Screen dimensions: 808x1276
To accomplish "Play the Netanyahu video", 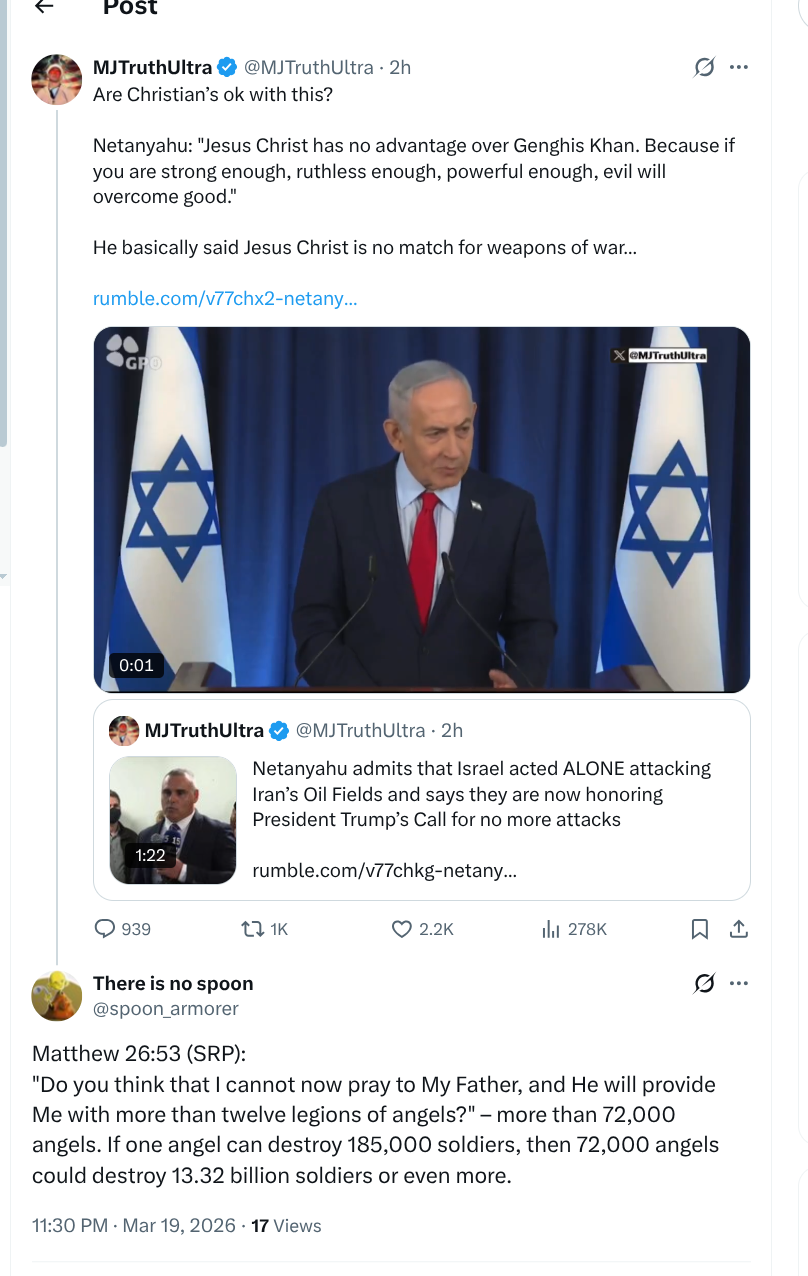I will tap(421, 509).
